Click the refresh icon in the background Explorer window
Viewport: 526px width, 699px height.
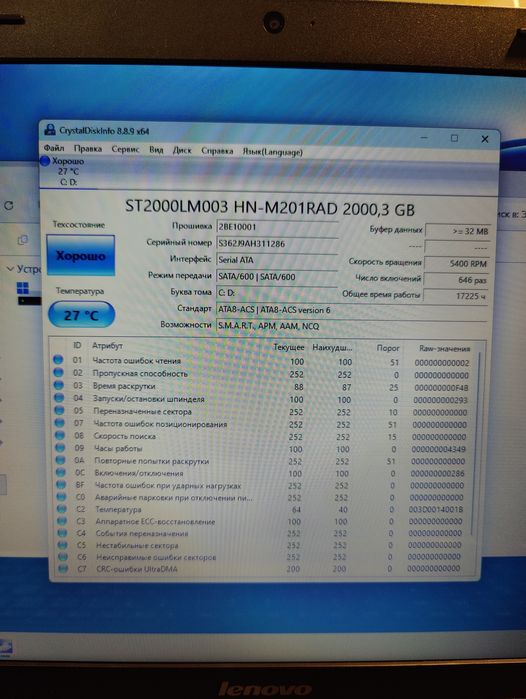[x=8, y=206]
